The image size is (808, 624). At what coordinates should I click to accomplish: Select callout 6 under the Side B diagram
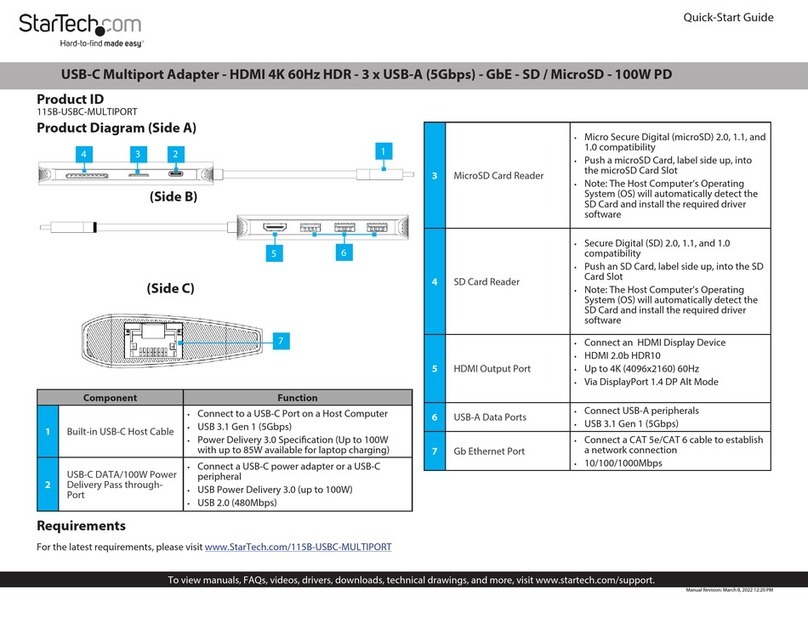click(343, 254)
